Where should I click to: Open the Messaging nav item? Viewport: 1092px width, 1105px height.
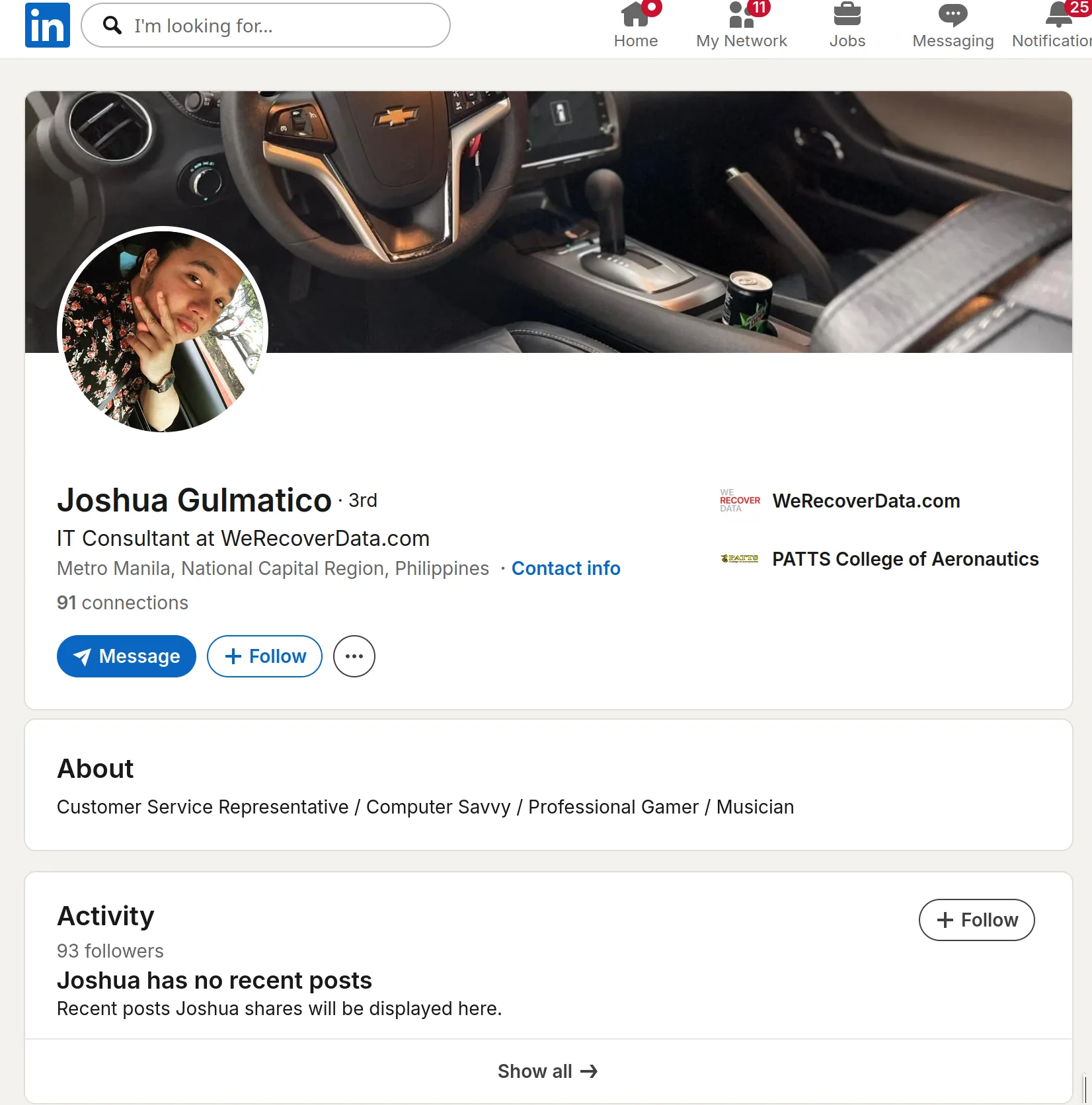coord(953,25)
